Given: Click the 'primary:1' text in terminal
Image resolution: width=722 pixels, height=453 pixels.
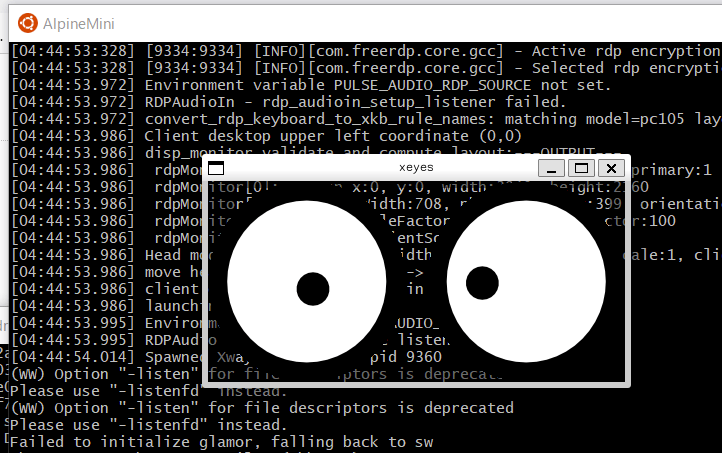Looking at the screenshot, I should point(671,170).
